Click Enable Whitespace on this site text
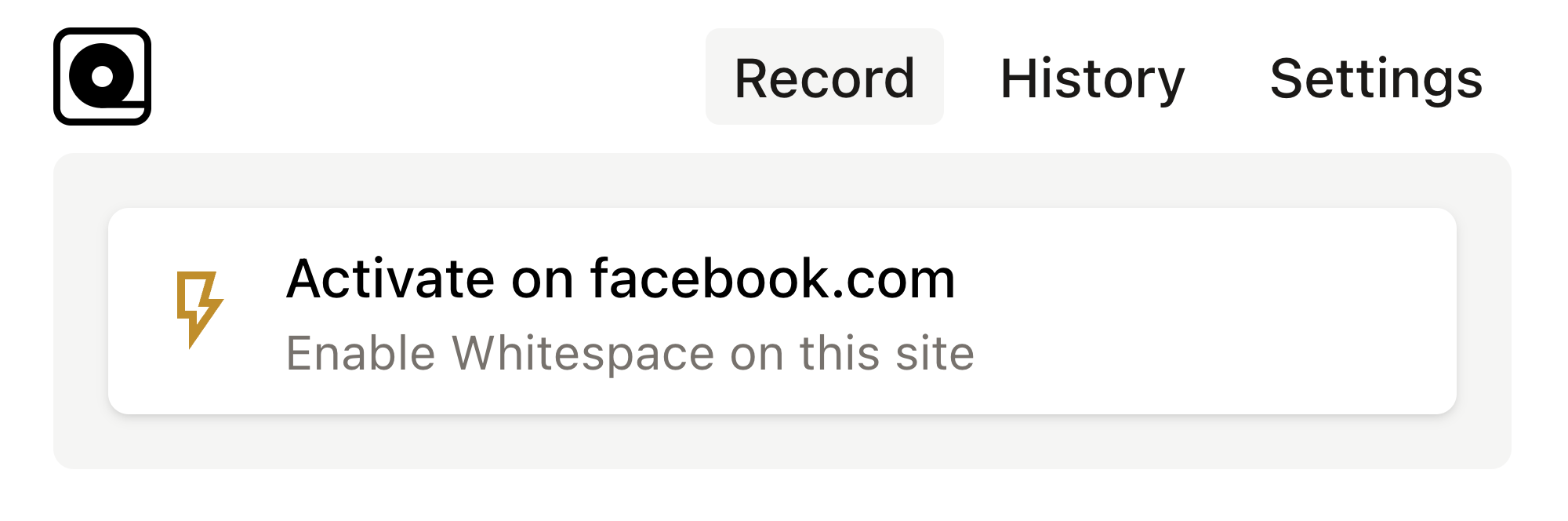 pyautogui.click(x=630, y=353)
